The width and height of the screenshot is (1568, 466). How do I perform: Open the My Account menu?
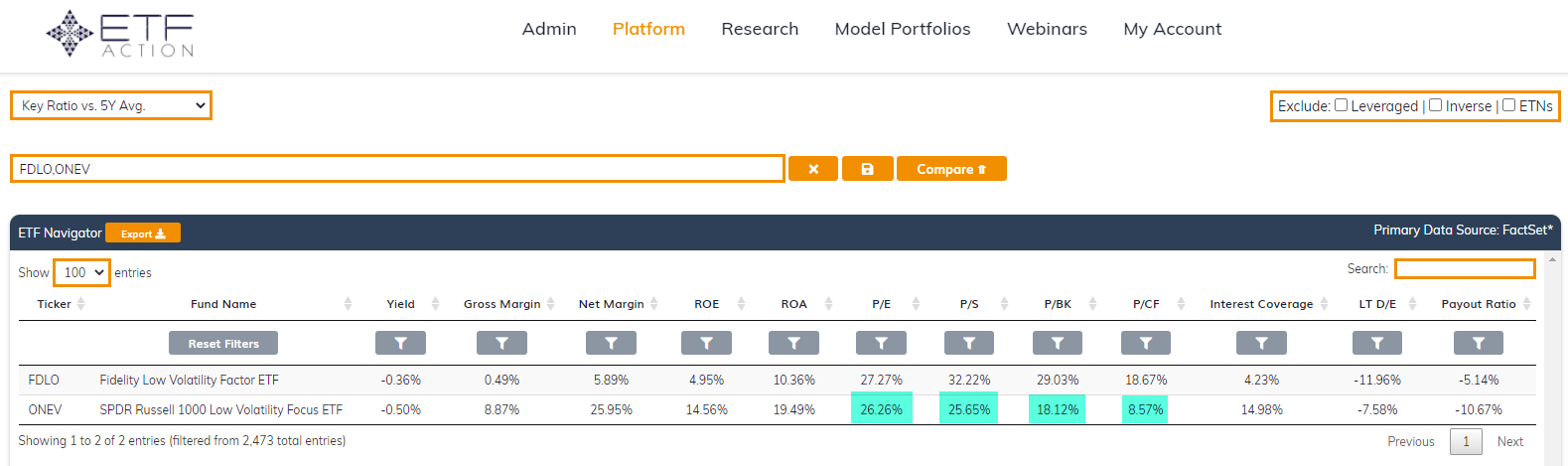(x=1173, y=29)
